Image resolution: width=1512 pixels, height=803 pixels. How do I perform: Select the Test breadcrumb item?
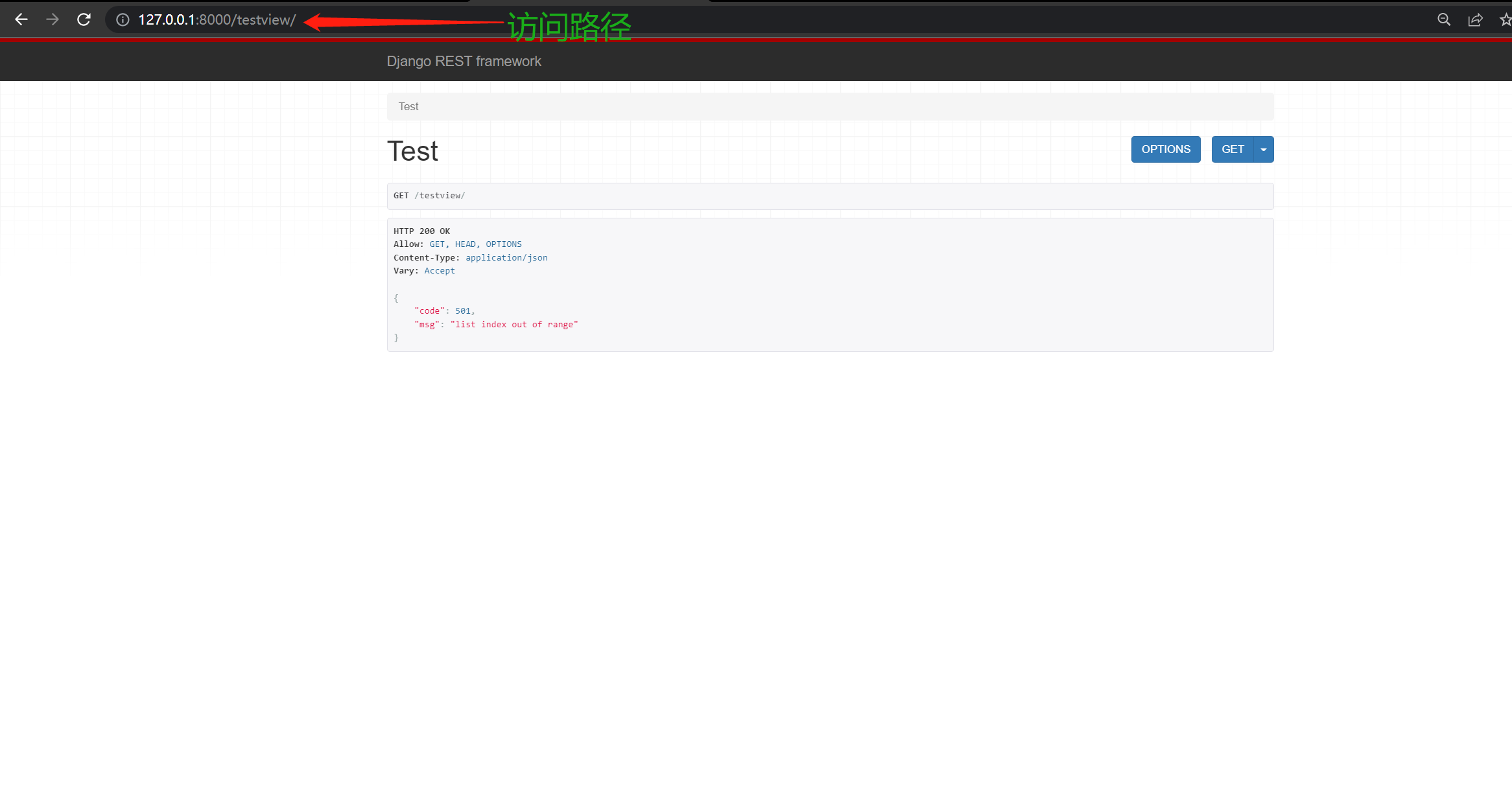[408, 106]
